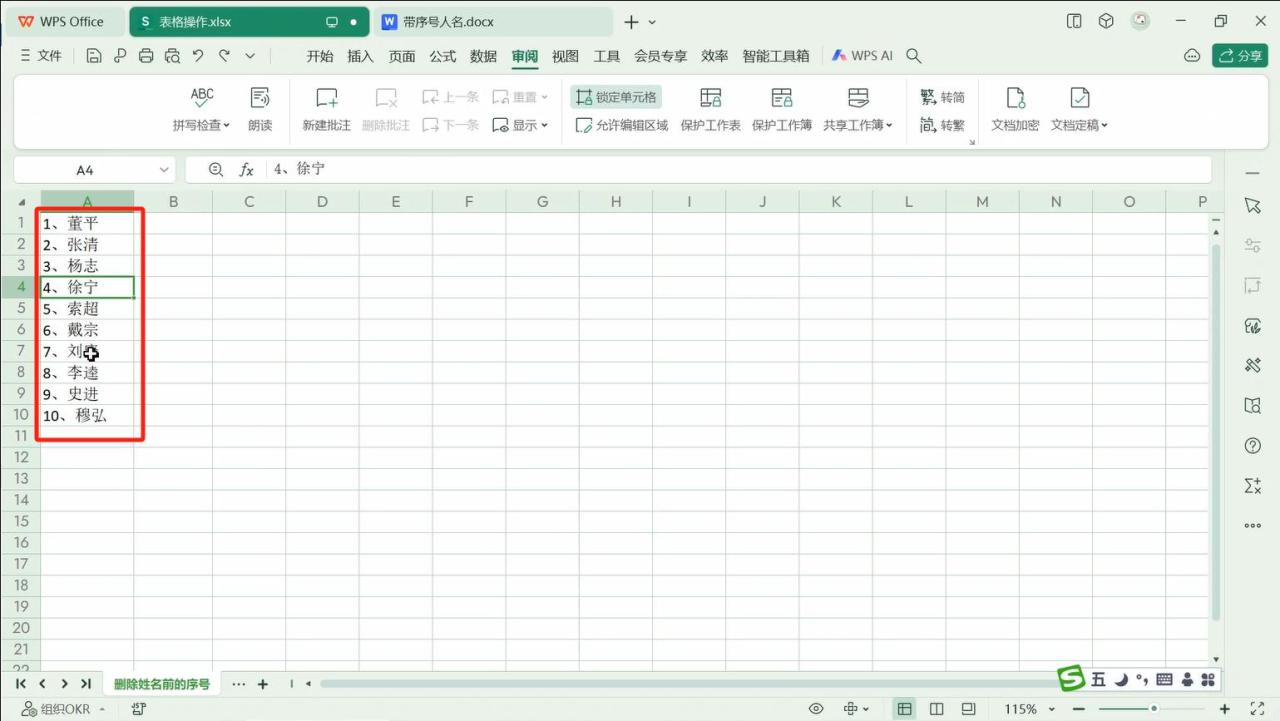Click the 新建批注 new comment icon

[327, 98]
